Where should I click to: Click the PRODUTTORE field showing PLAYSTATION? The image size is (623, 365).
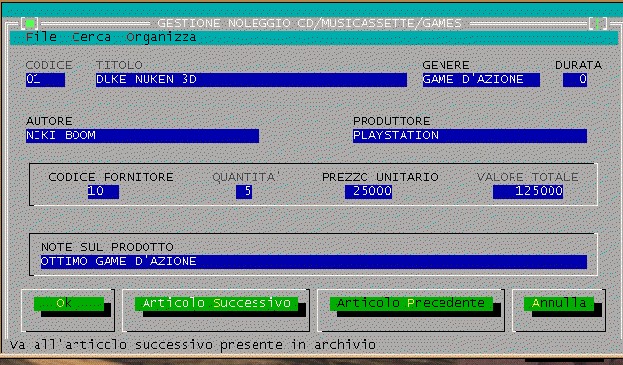[470, 136]
